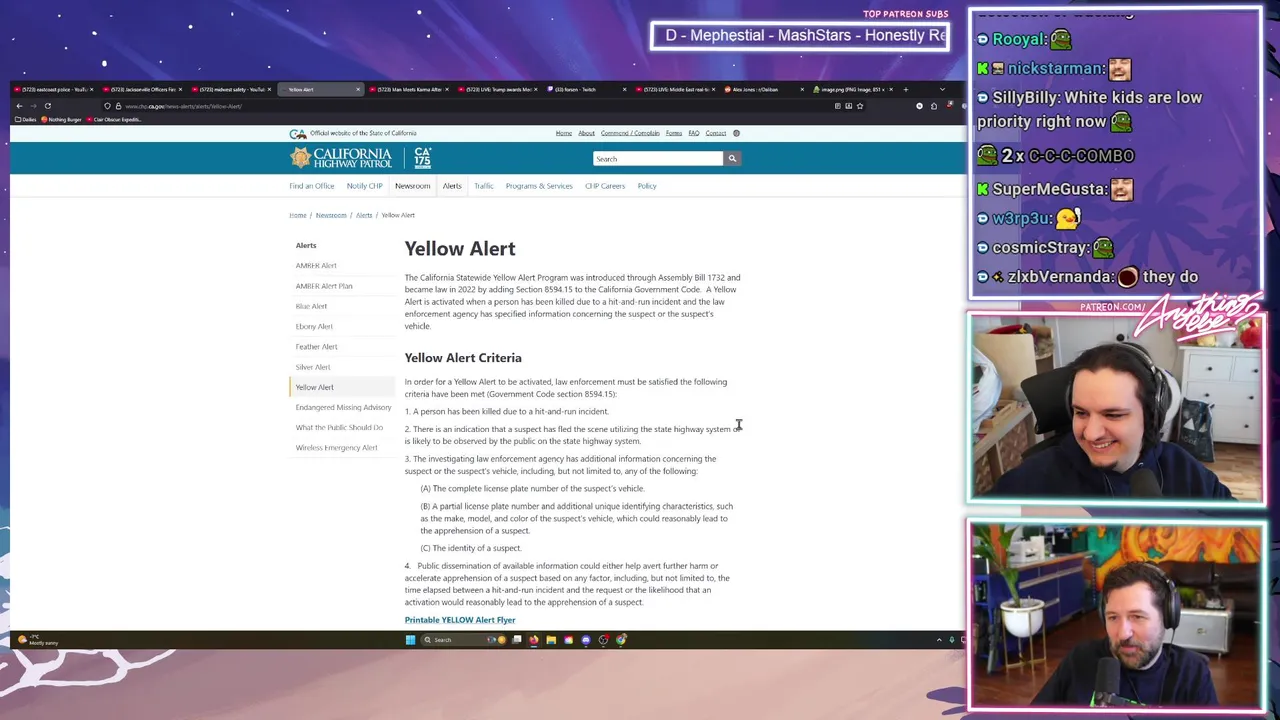This screenshot has width=1280, height=720.
Task: Open Firefox from the taskbar
Action: [x=534, y=640]
